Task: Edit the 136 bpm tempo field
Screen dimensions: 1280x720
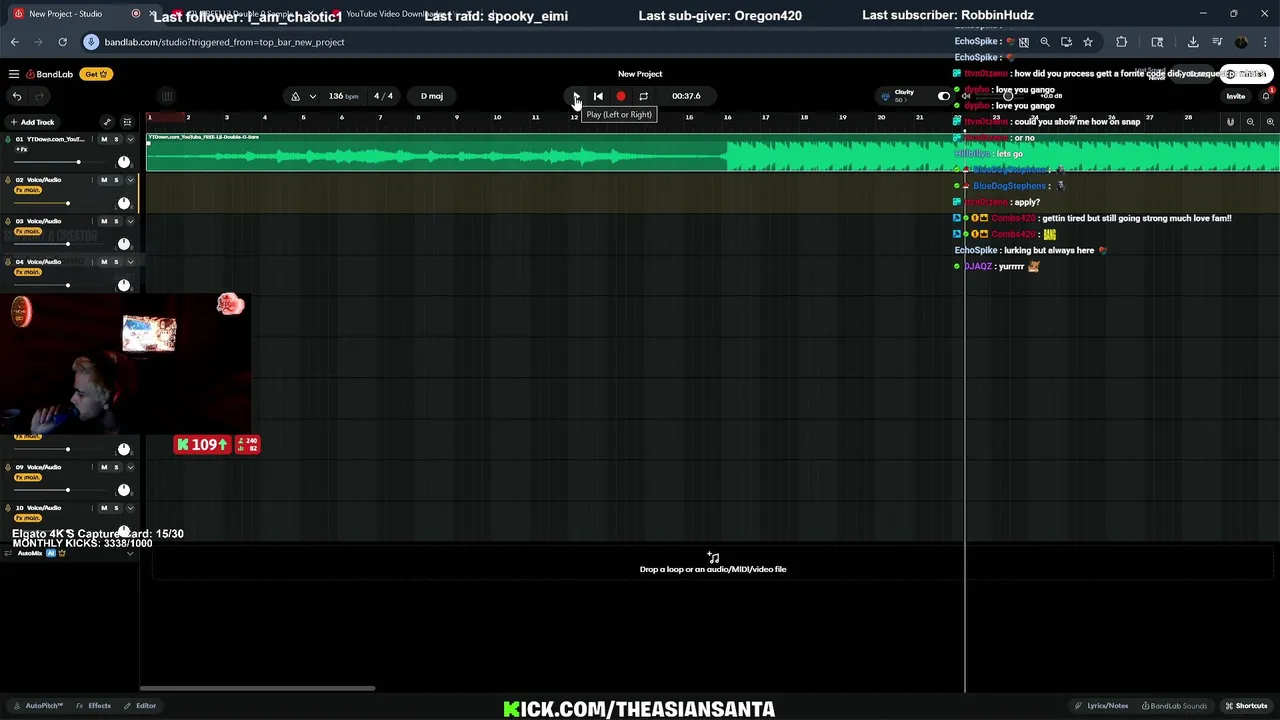Action: coord(343,96)
